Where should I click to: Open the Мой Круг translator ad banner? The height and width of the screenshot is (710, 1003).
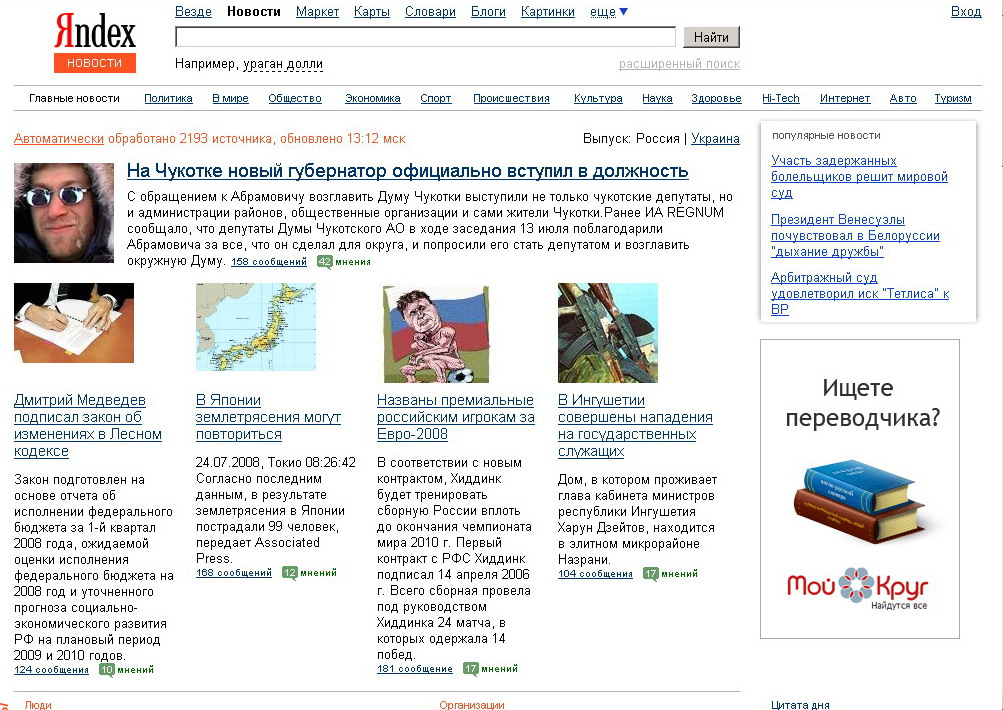(860, 488)
